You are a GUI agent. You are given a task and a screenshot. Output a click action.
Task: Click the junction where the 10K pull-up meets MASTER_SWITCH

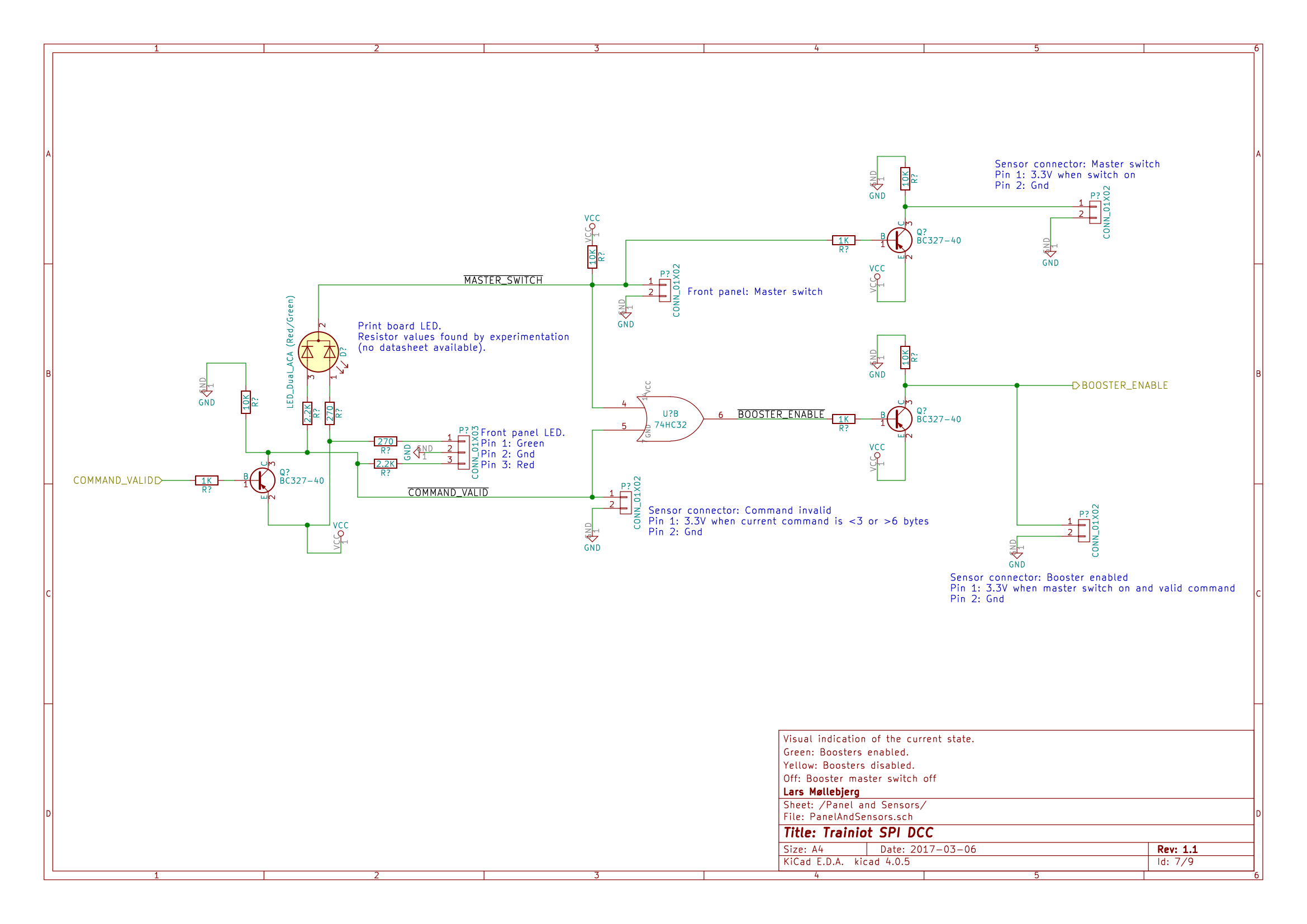coord(592,285)
